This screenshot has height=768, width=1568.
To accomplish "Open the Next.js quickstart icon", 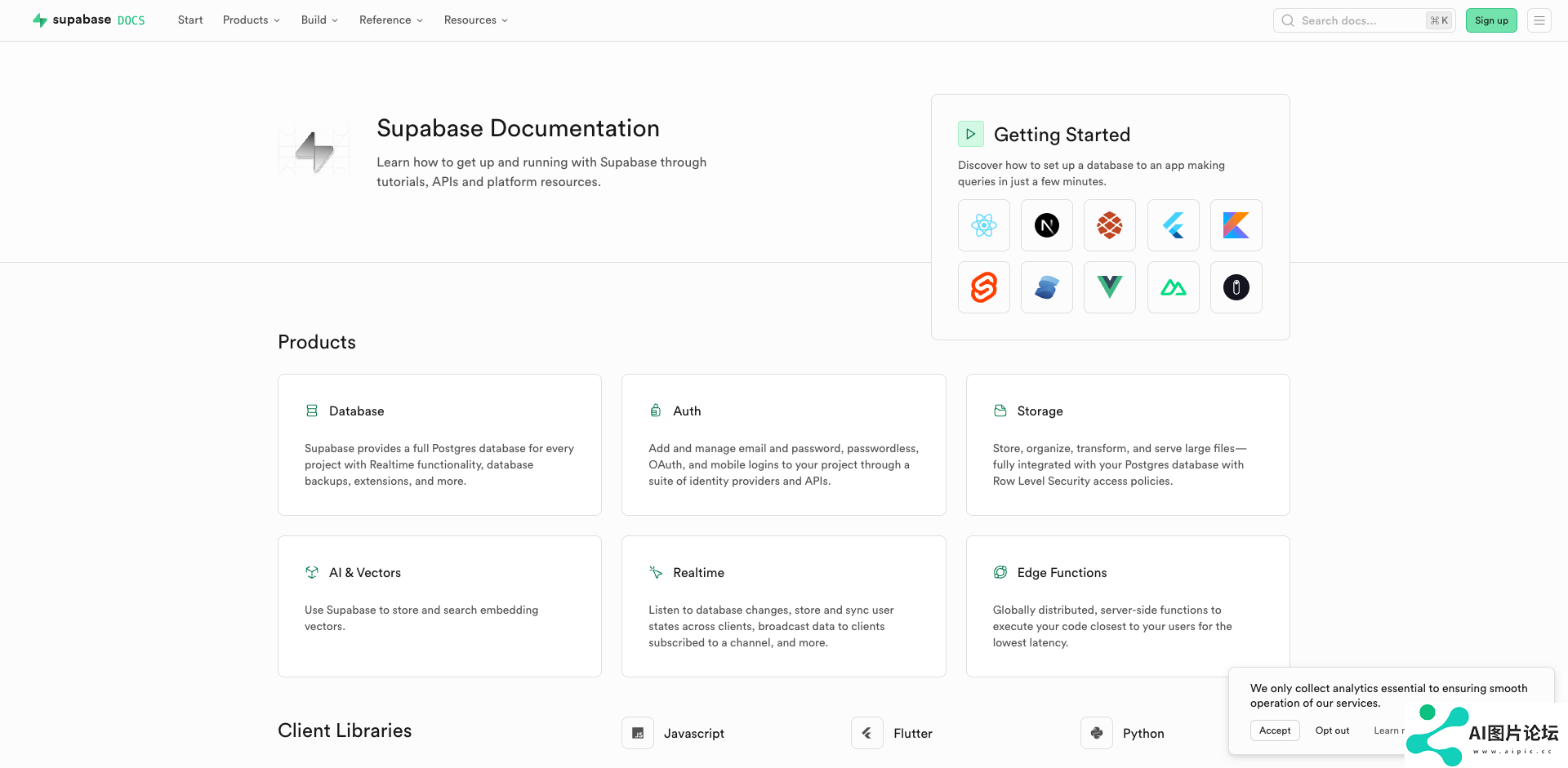I will point(1047,225).
